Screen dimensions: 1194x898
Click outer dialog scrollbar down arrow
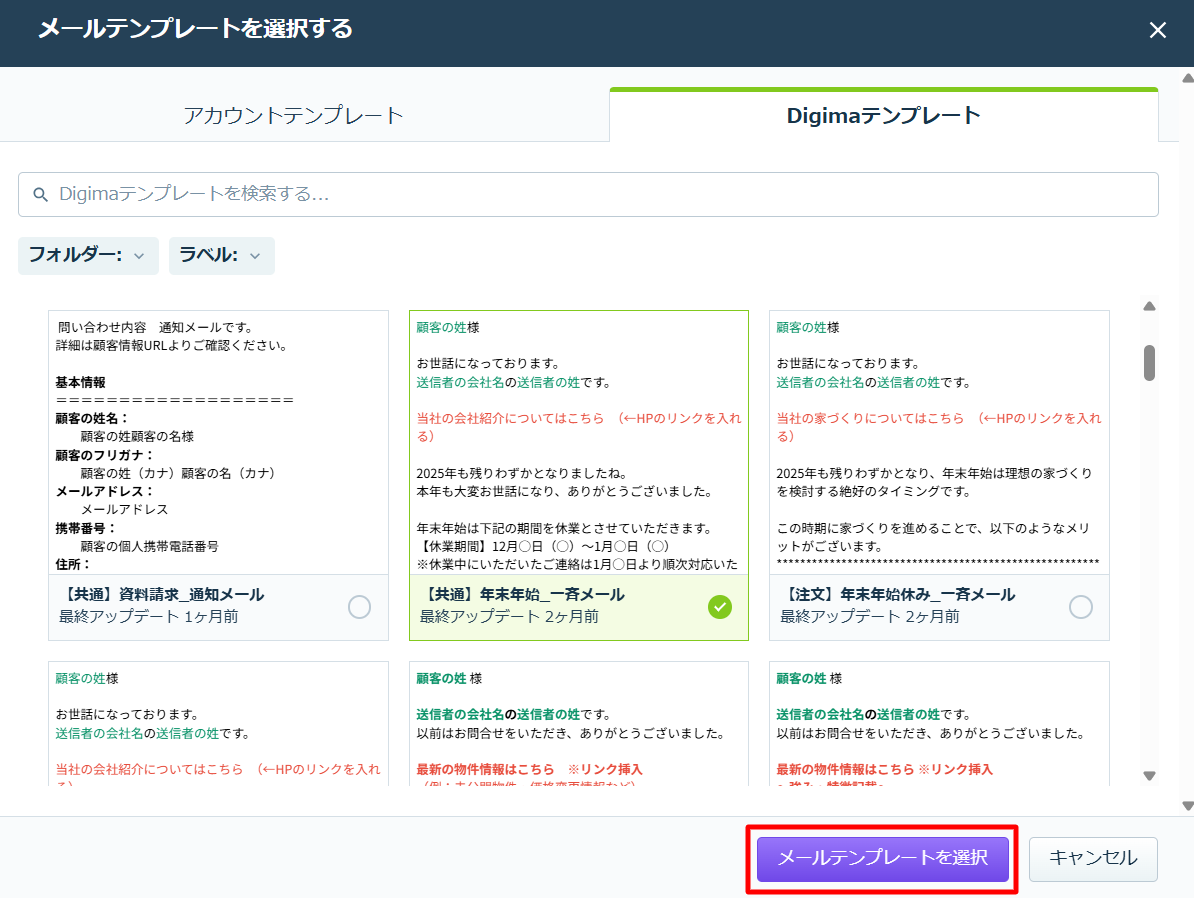pos(1187,806)
